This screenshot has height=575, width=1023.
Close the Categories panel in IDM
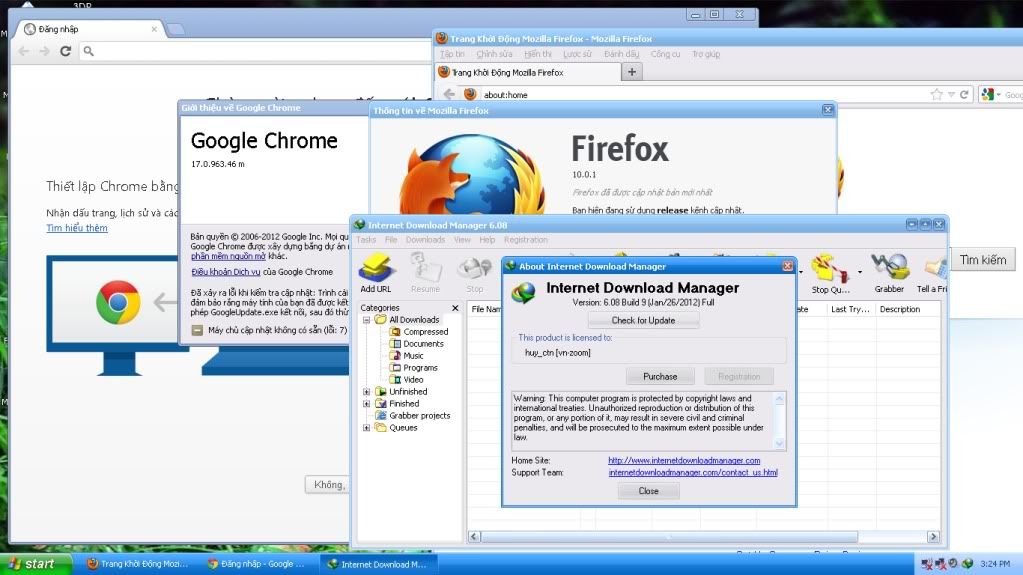click(x=455, y=308)
